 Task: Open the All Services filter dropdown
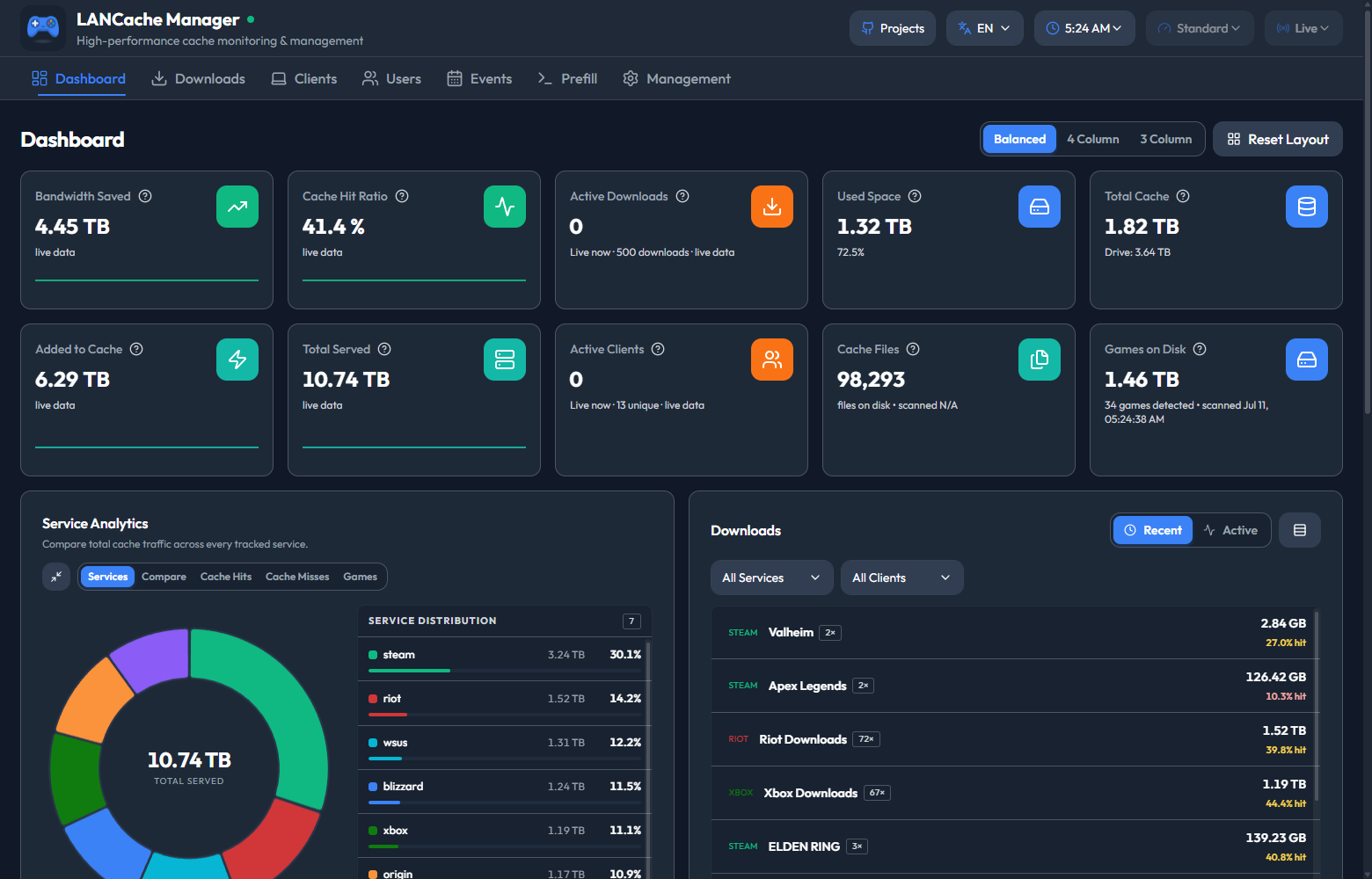point(772,578)
